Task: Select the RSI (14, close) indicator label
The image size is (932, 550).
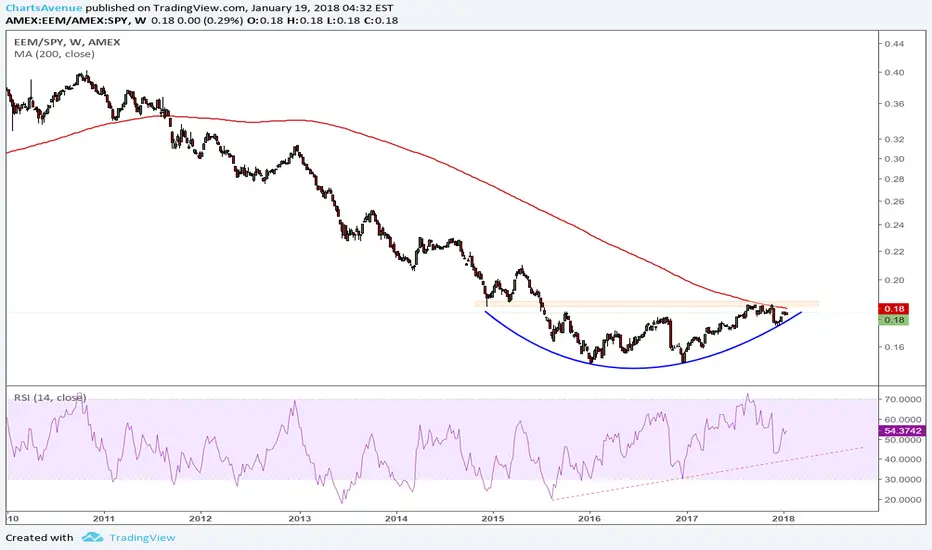Action: point(51,397)
